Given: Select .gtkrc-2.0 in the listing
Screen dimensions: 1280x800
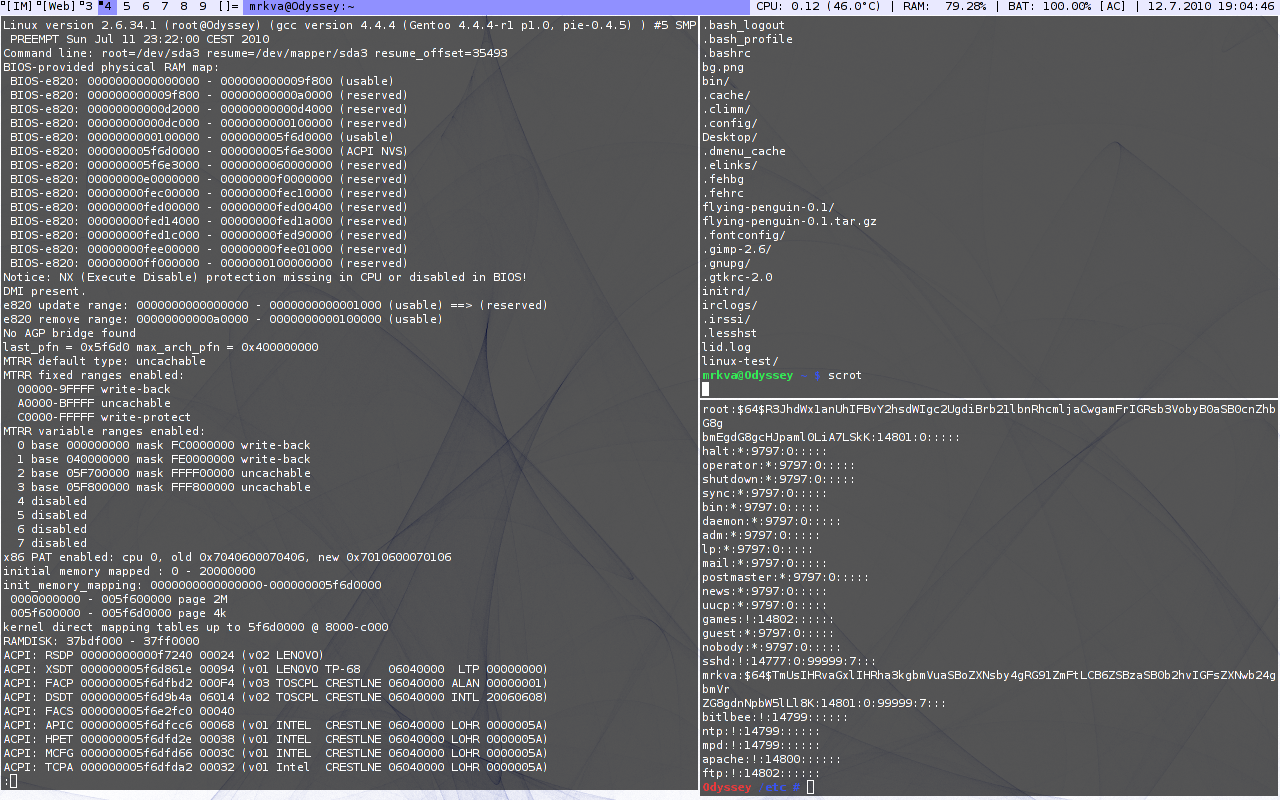Looking at the screenshot, I should click(736, 277).
